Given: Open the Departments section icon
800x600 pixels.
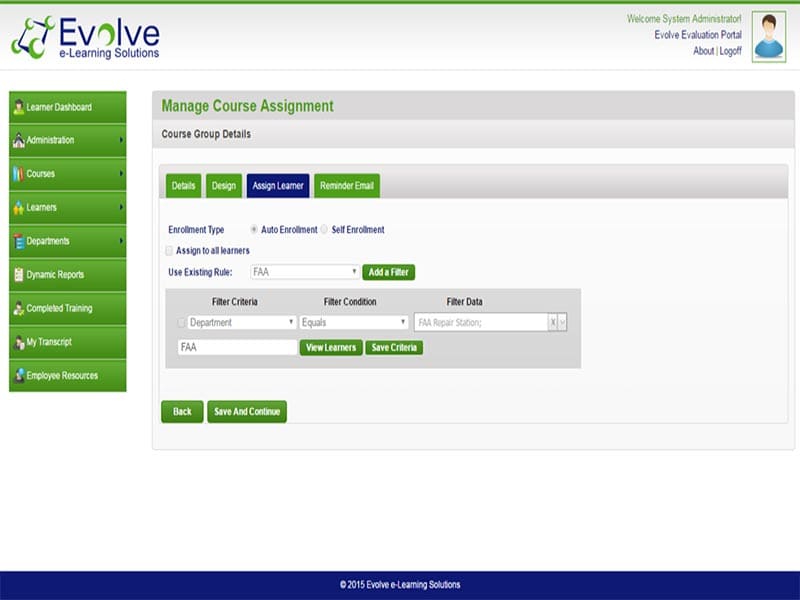Looking at the screenshot, I should [18, 241].
